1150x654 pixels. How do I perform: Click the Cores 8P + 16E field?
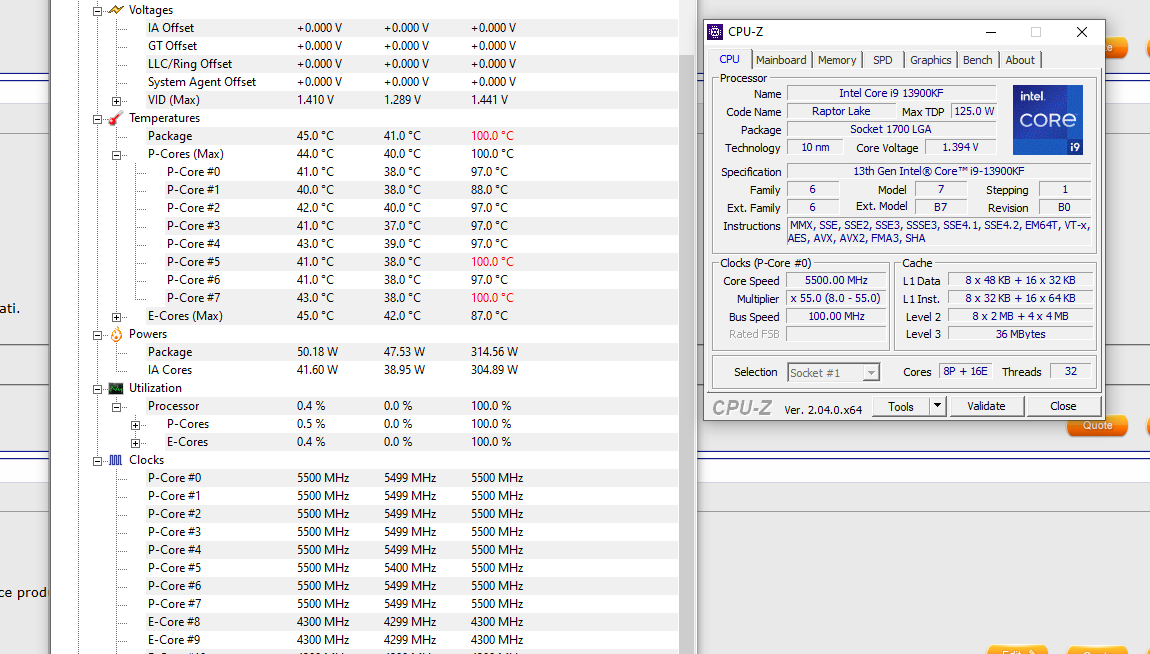965,372
